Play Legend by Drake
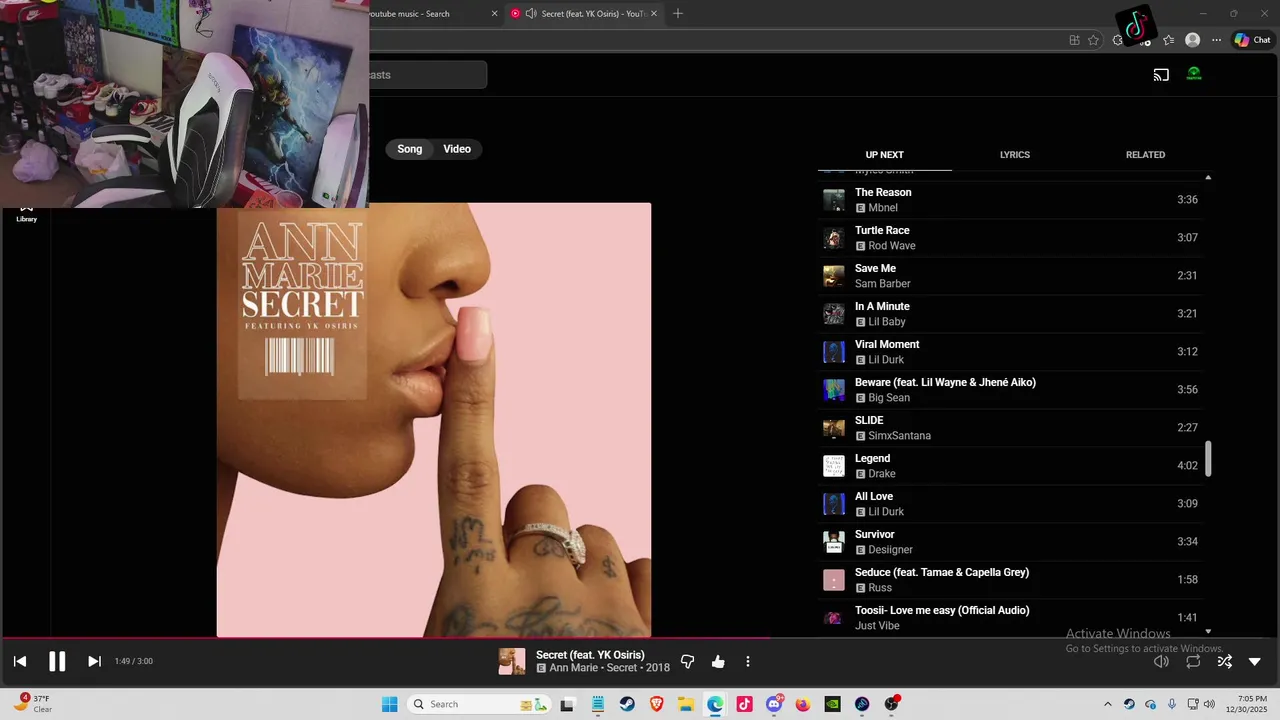The height and width of the screenshot is (720, 1280). [1010, 466]
